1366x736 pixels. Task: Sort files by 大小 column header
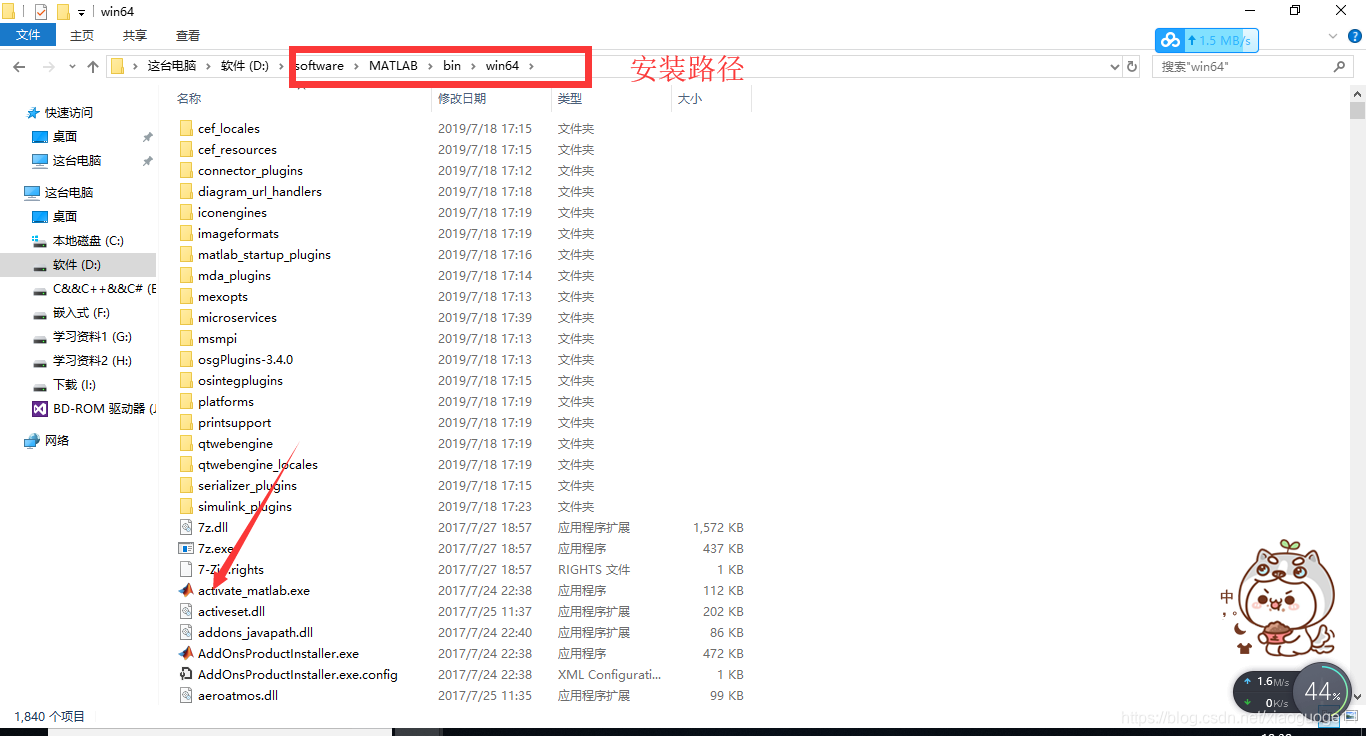pyautogui.click(x=690, y=99)
